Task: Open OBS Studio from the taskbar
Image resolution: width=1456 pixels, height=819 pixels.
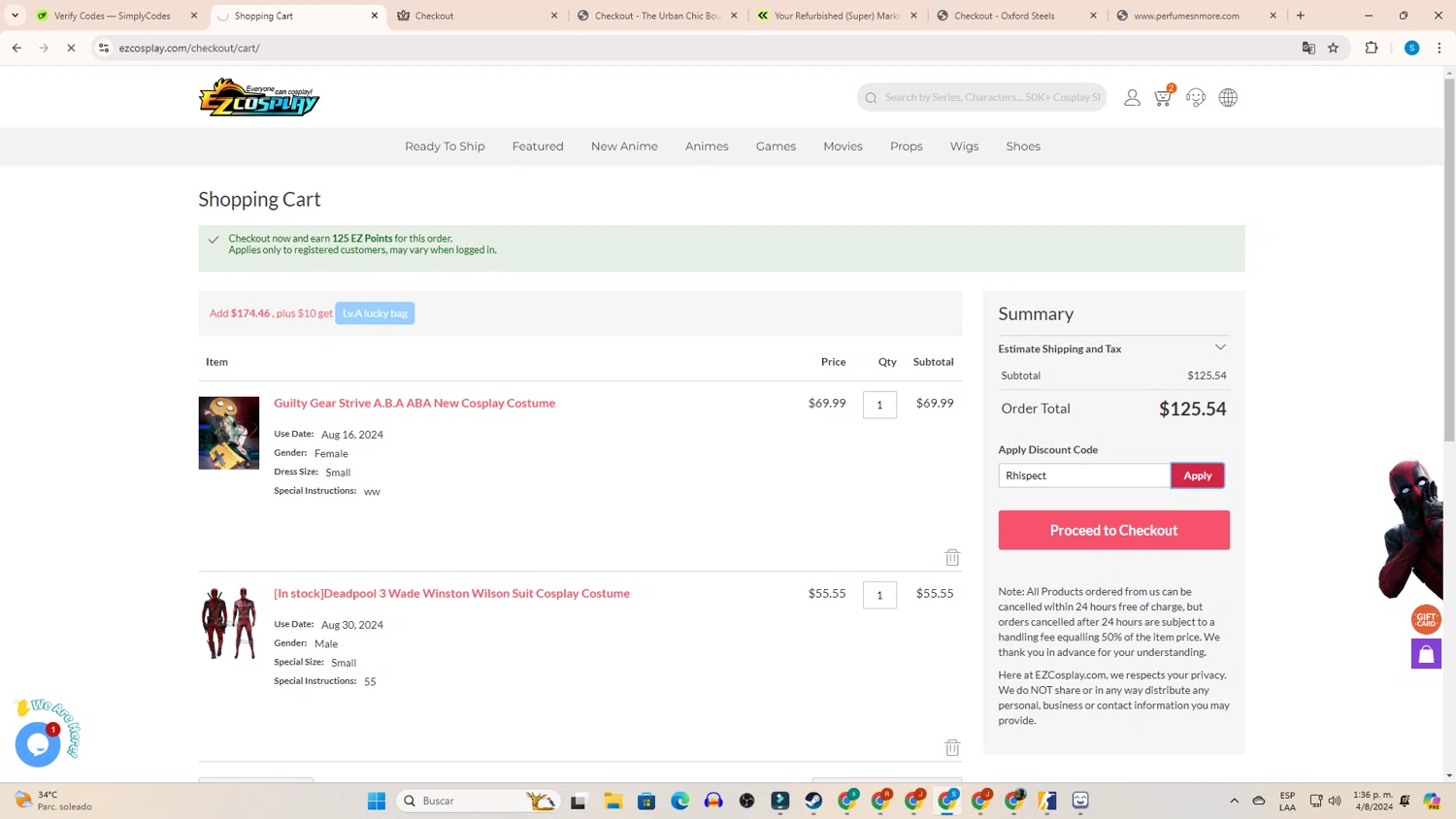Action: coord(746,801)
